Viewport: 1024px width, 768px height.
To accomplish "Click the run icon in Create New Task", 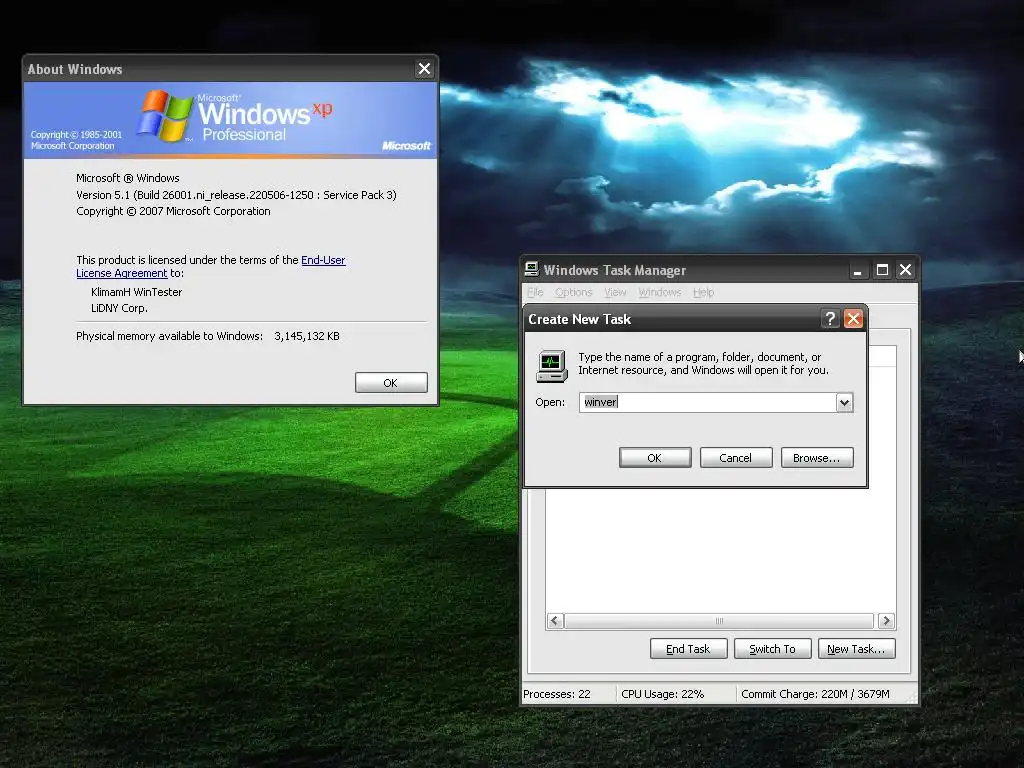I will (x=552, y=366).
